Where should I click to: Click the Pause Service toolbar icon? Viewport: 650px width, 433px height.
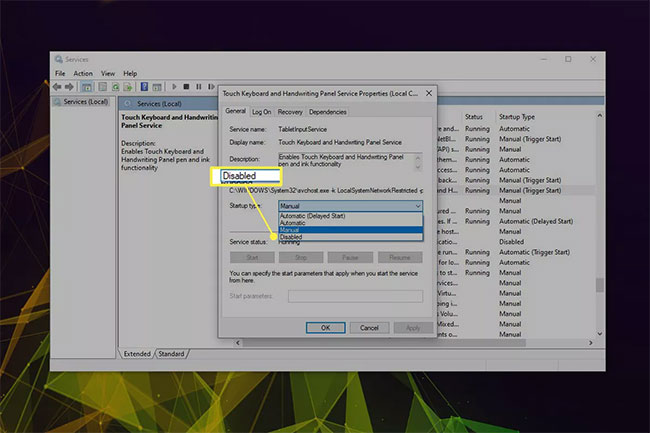pyautogui.click(x=199, y=87)
